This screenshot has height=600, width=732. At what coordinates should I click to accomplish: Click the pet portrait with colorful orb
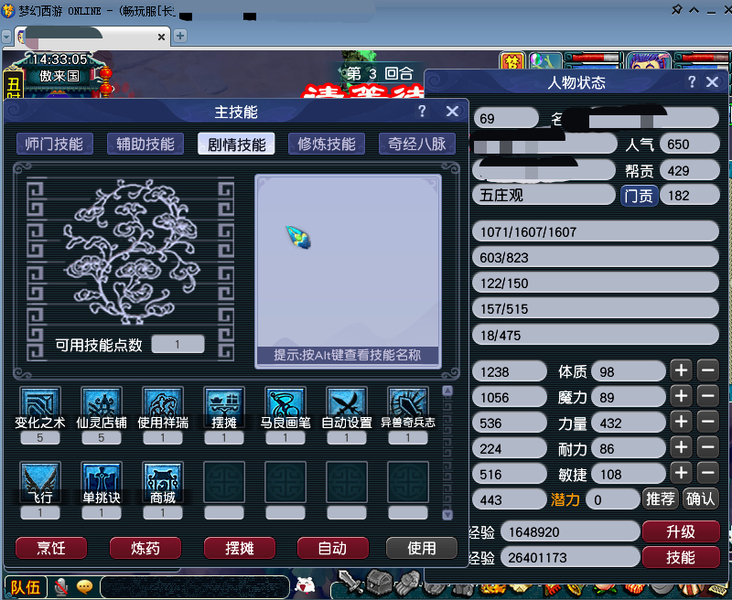pyautogui.click(x=545, y=62)
